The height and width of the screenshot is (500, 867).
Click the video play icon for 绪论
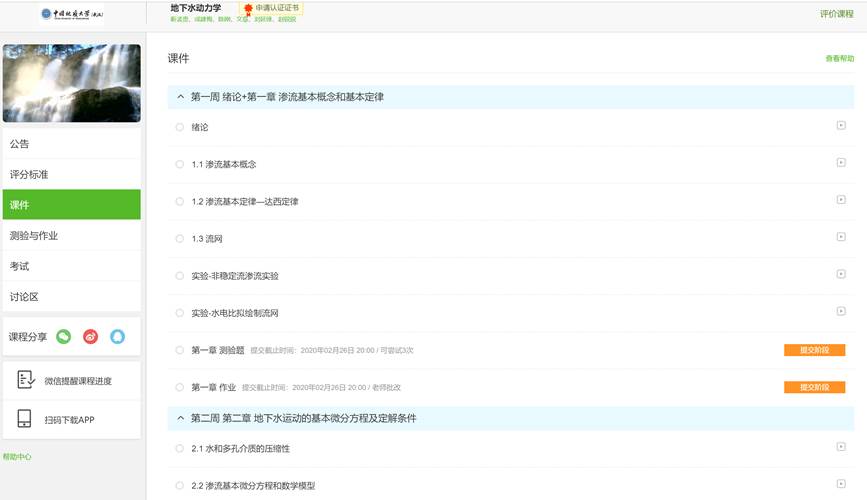[841, 126]
